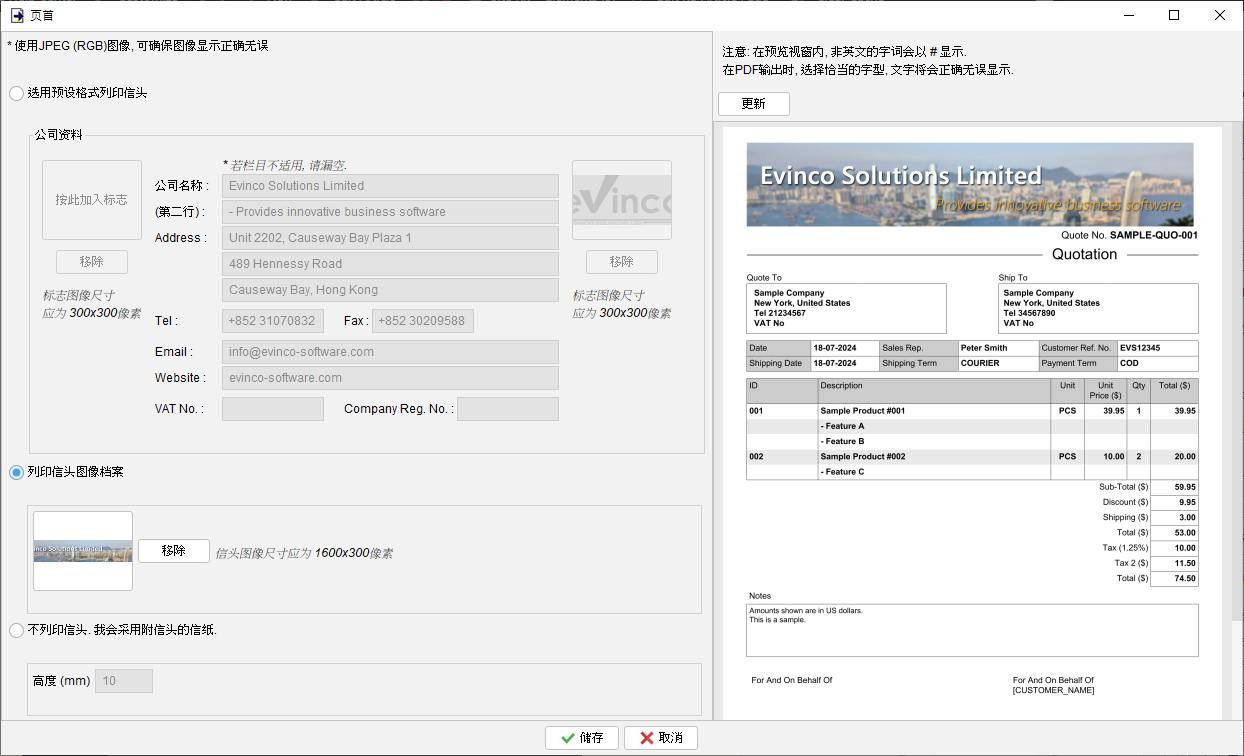
Task: Click the Email field info@evinco-software.com
Action: [x=390, y=352]
